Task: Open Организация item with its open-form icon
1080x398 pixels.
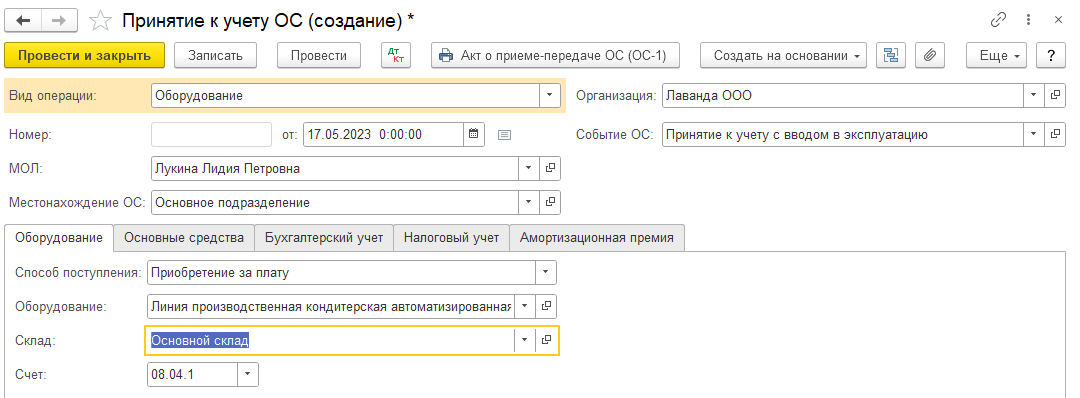Action: (x=1055, y=96)
